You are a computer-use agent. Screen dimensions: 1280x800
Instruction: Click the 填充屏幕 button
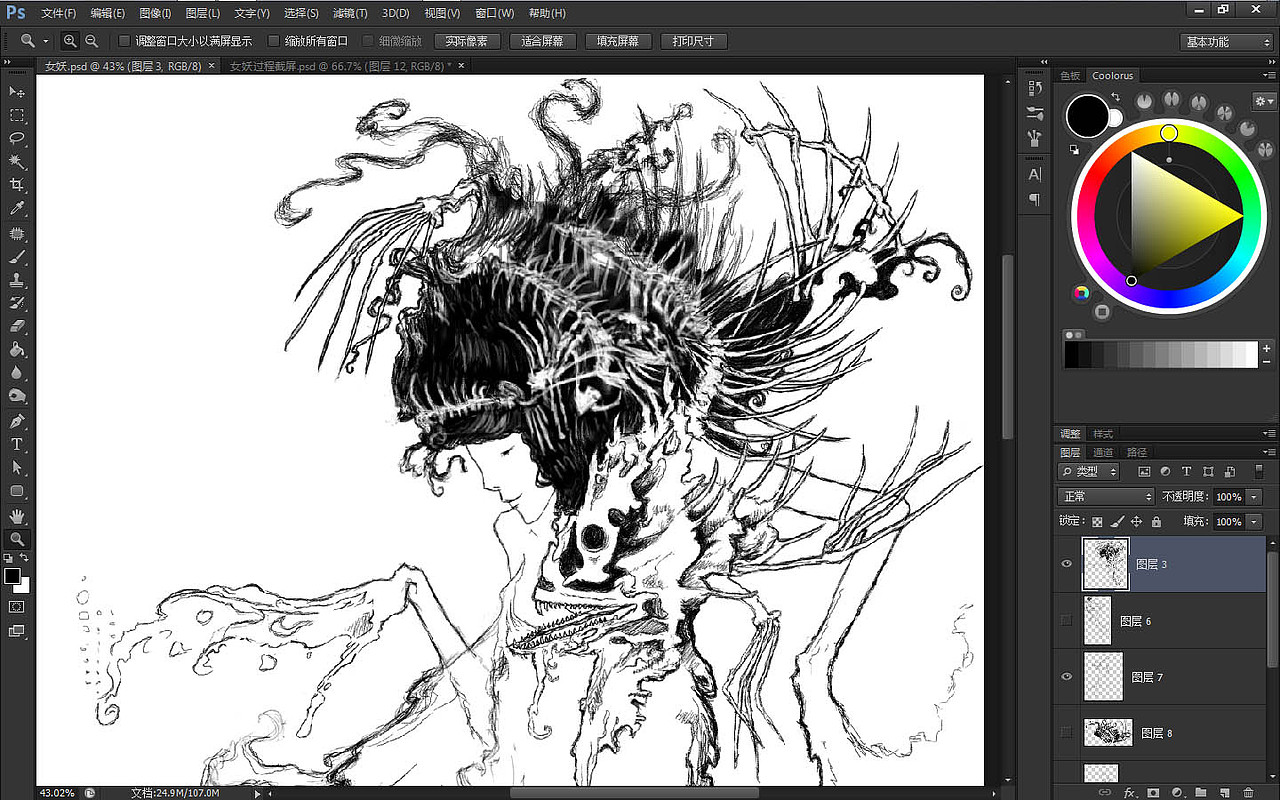618,41
